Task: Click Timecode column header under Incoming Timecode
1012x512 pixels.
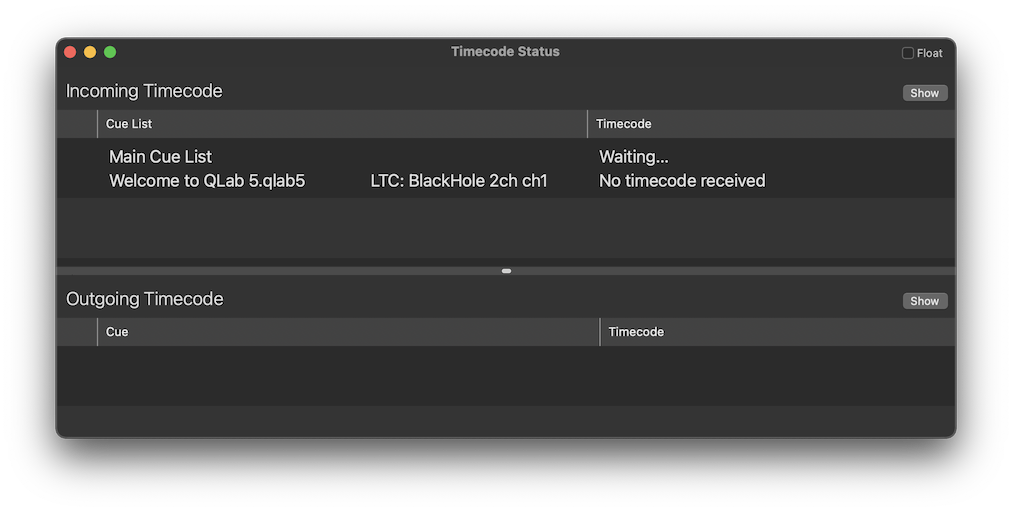Action: 623,124
